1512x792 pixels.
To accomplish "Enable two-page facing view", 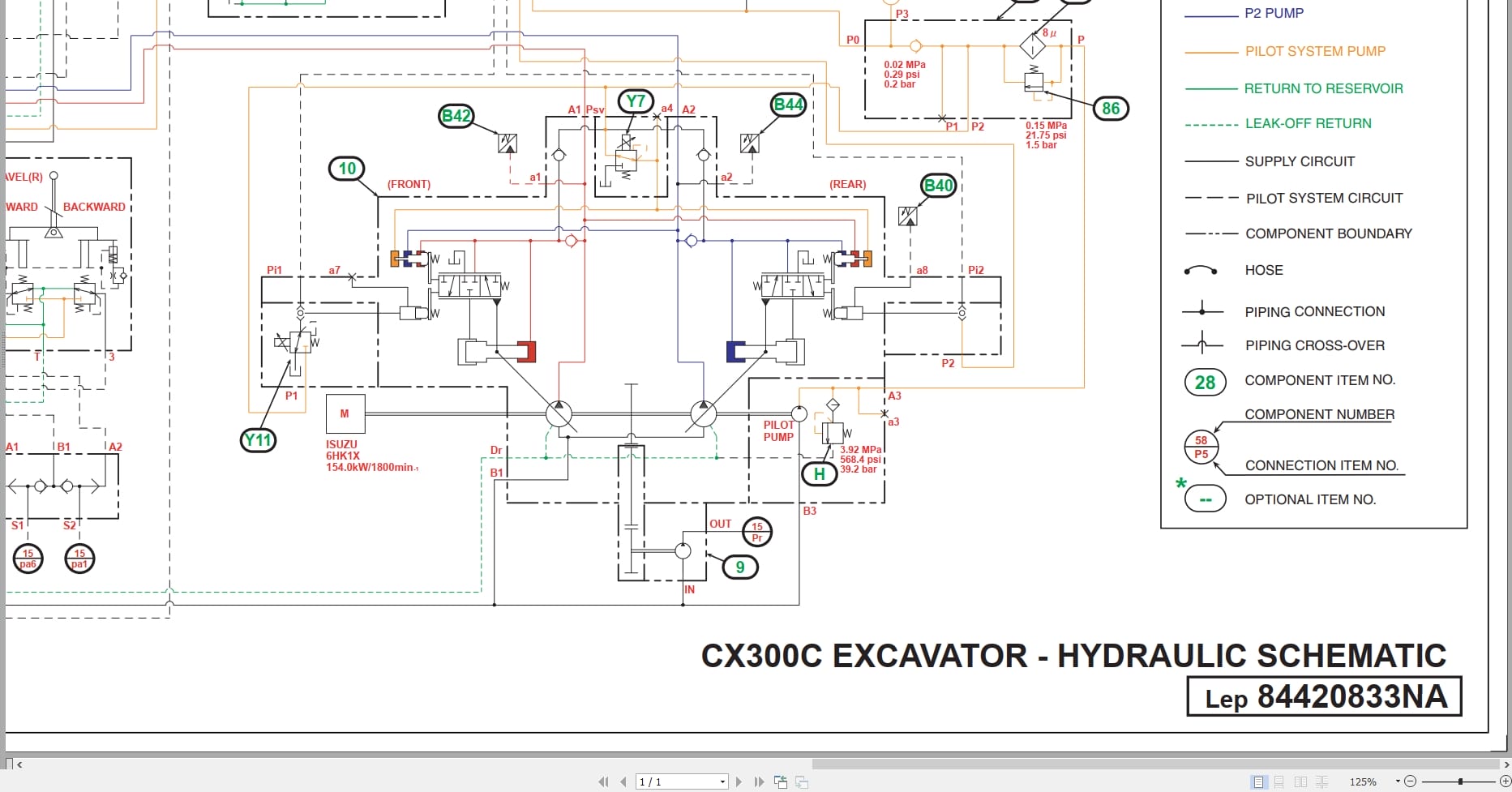I will pyautogui.click(x=1301, y=781).
